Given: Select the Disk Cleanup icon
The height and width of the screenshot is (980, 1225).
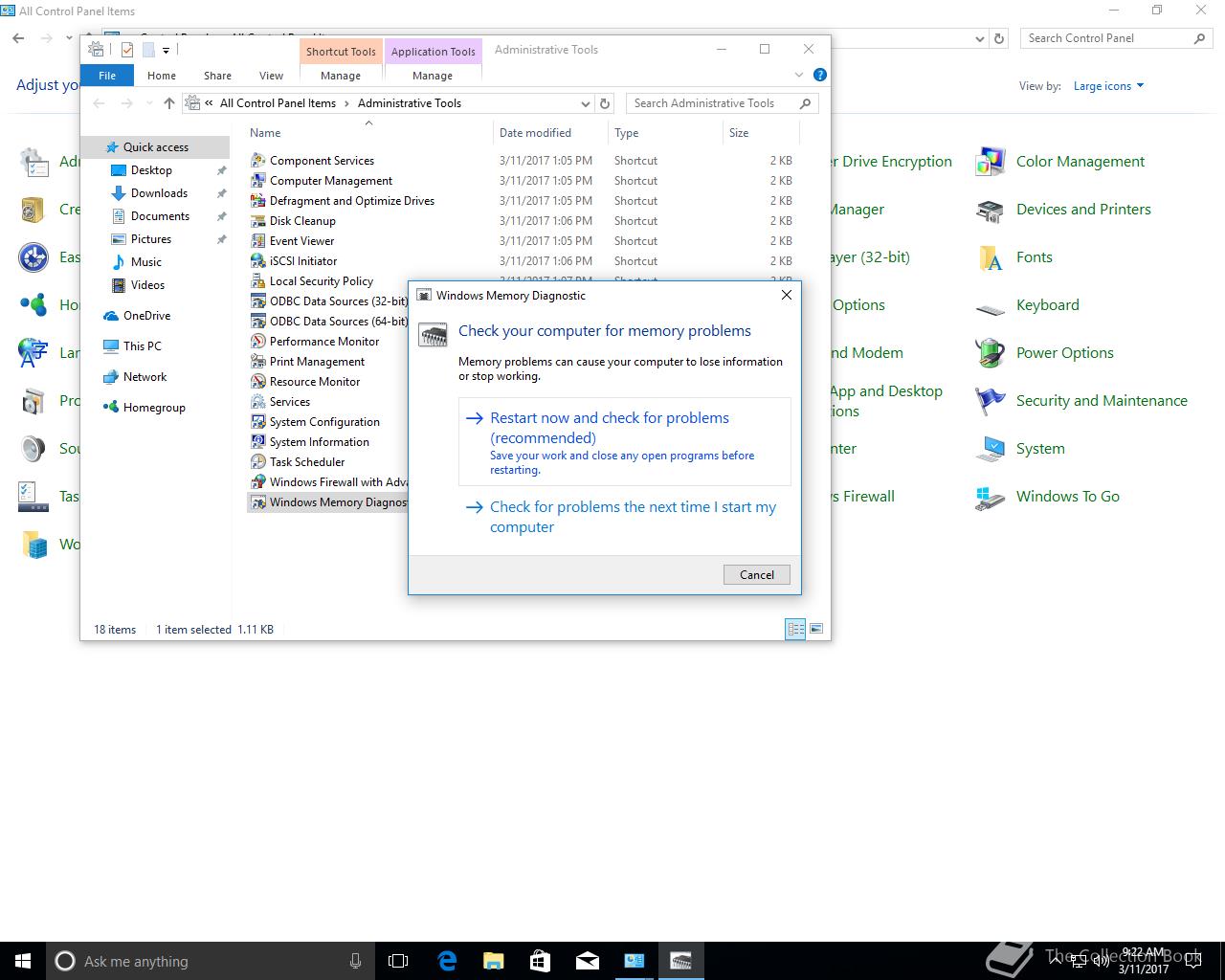Looking at the screenshot, I should [x=257, y=221].
